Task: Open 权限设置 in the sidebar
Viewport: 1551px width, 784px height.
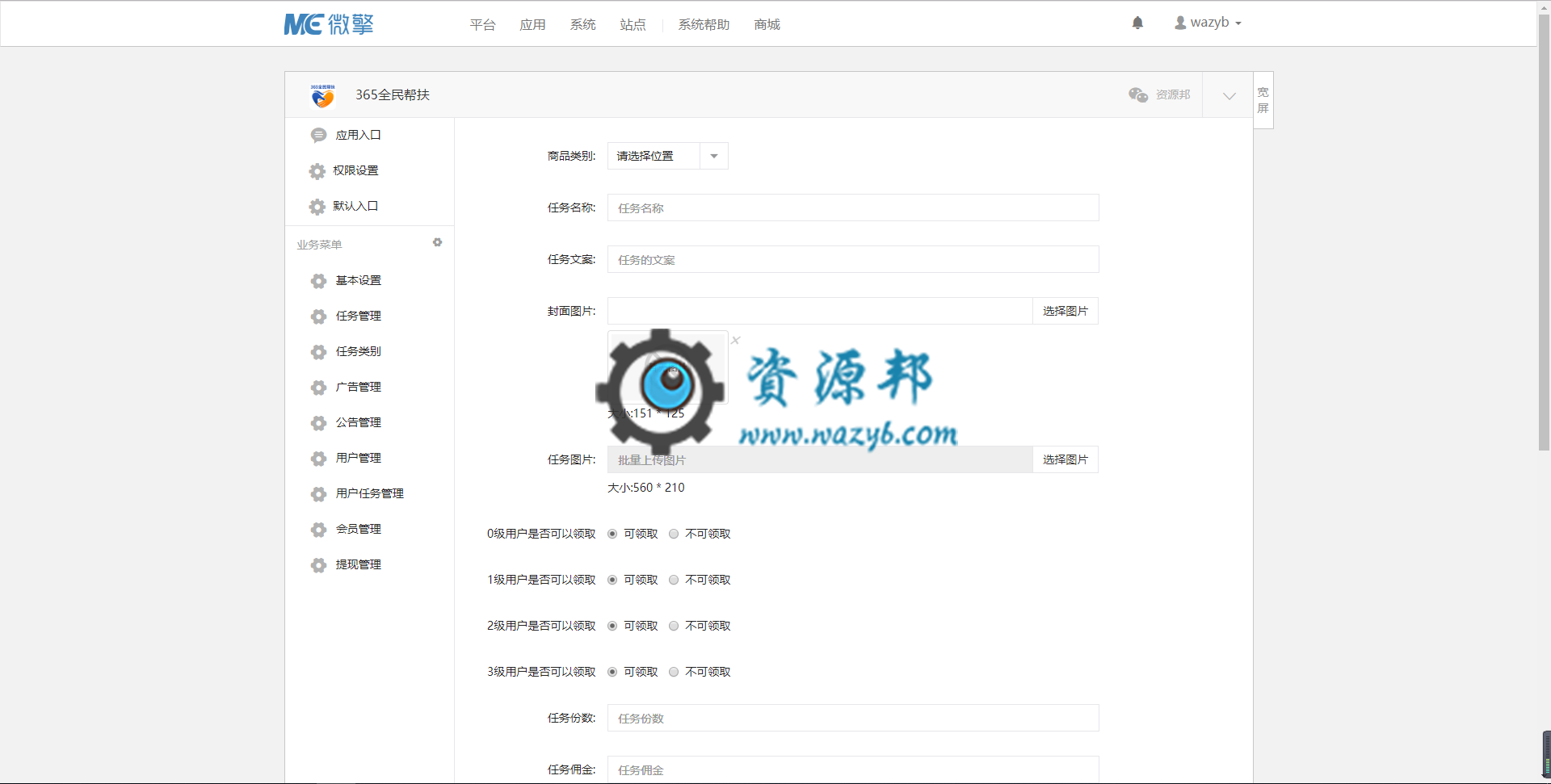Action: (355, 171)
